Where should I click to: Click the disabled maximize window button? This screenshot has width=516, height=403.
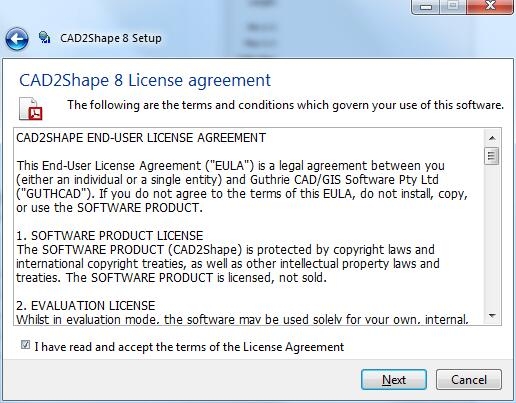453,6
